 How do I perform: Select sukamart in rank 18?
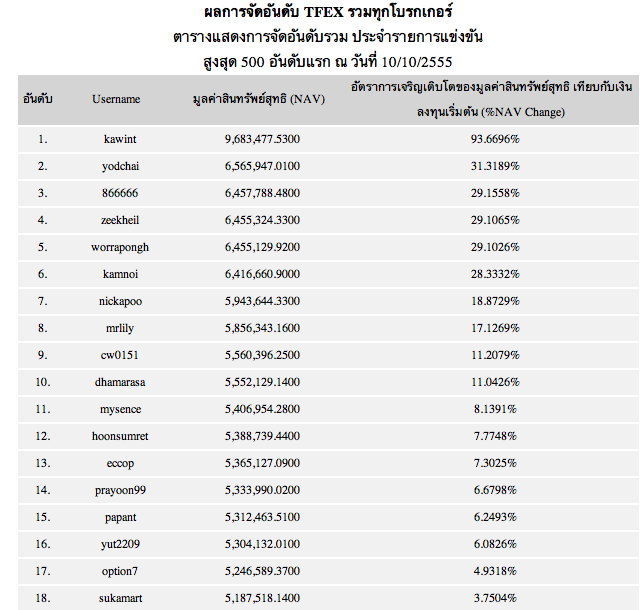(x=120, y=598)
